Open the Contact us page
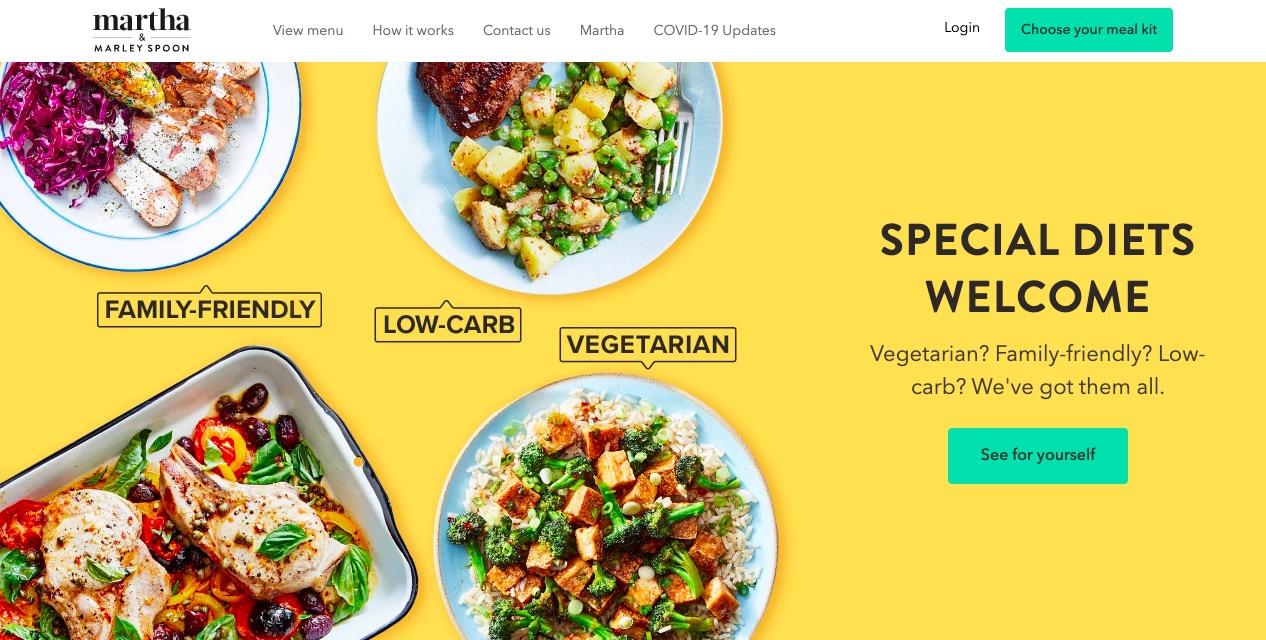This screenshot has width=1266, height=640. pyautogui.click(x=517, y=30)
